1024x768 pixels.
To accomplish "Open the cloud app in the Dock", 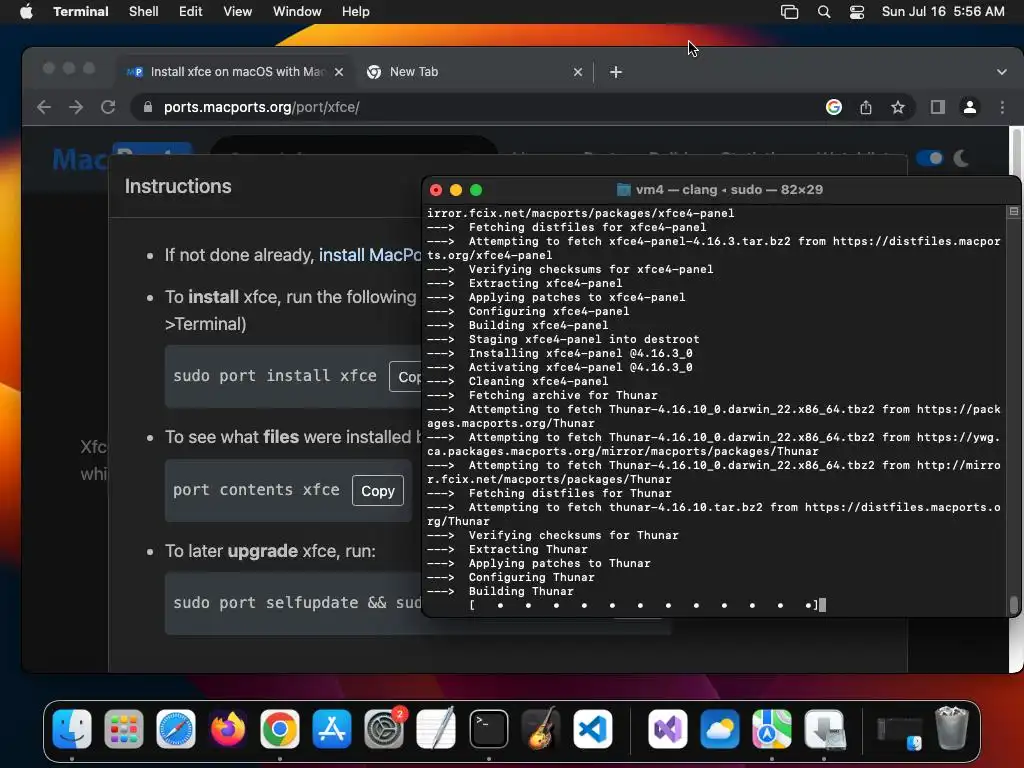I will [720, 729].
